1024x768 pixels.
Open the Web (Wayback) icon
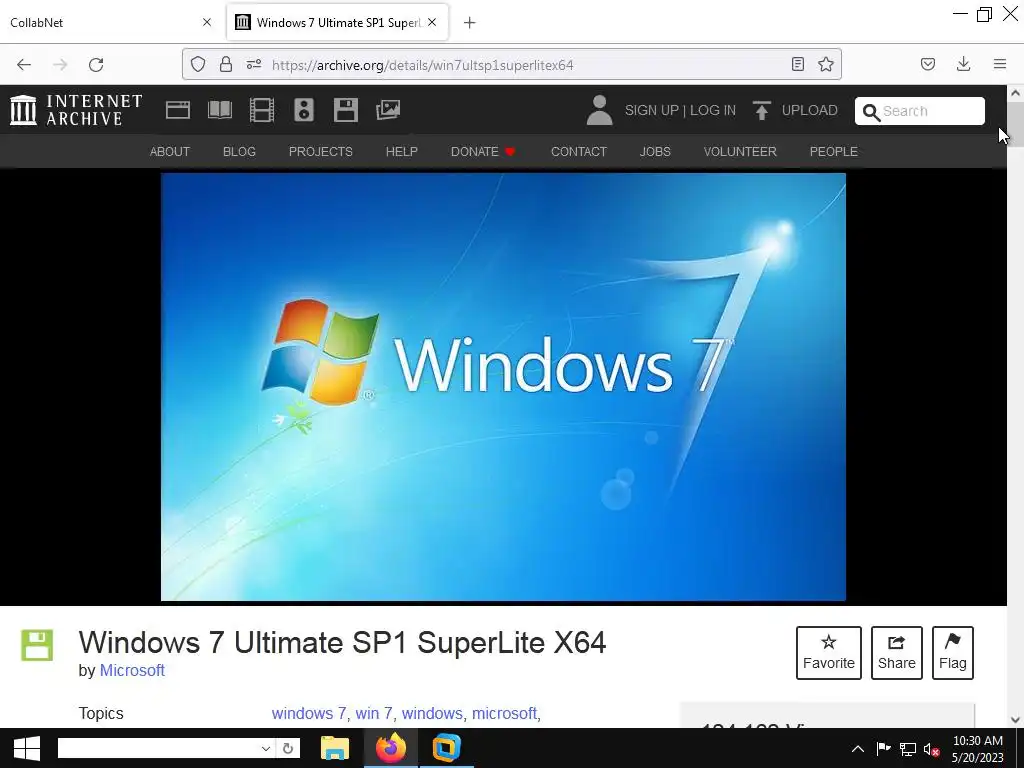[178, 110]
